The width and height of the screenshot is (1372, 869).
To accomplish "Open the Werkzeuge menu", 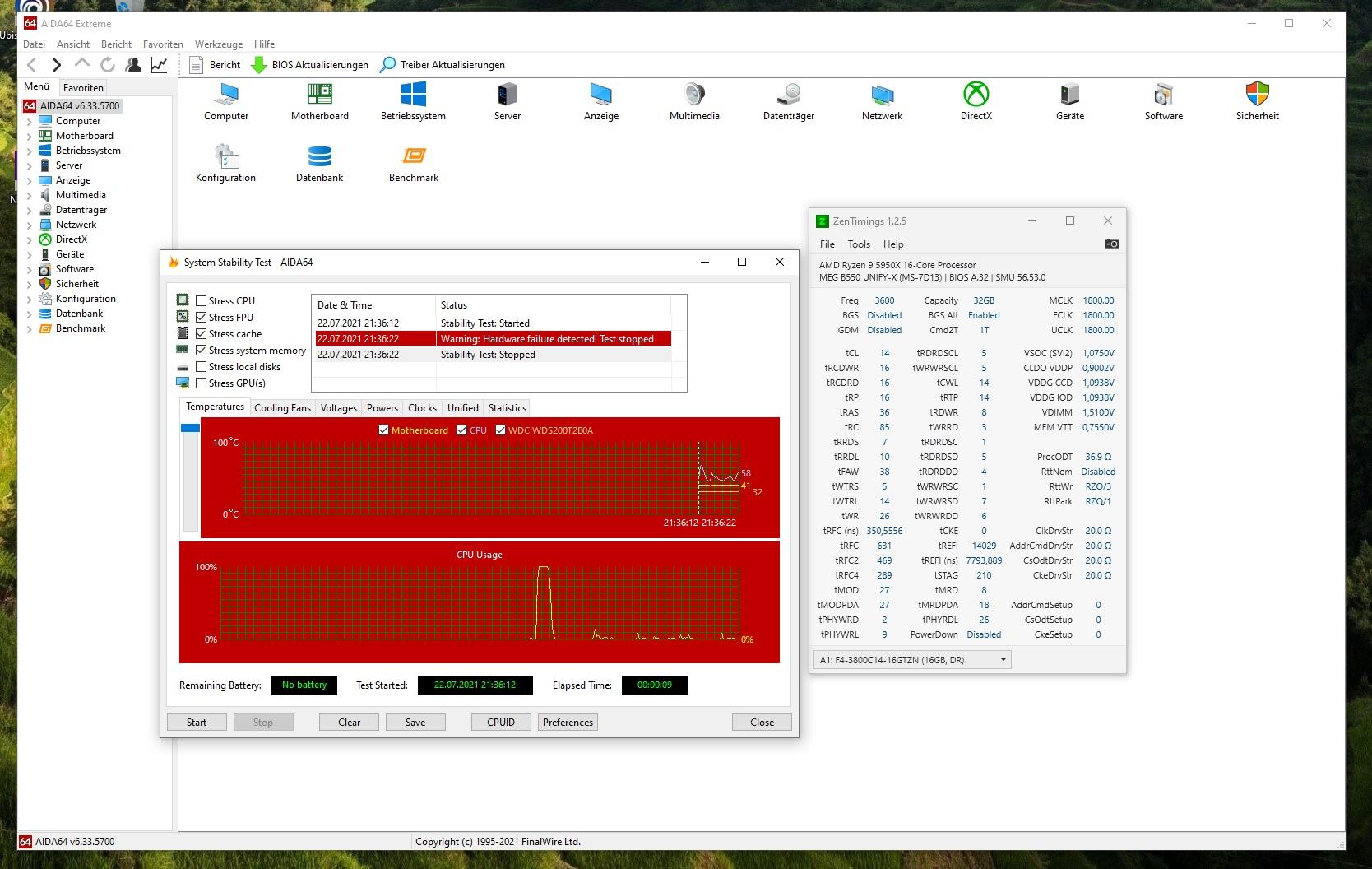I will [219, 44].
